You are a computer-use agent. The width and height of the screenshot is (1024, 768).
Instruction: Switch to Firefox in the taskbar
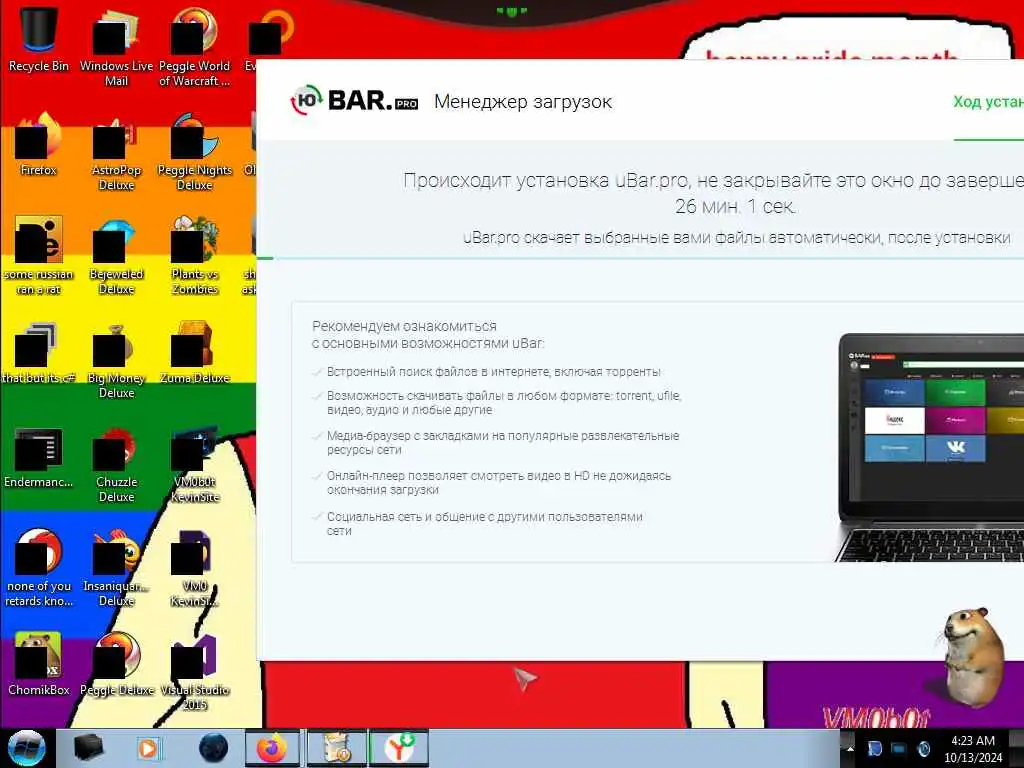click(272, 748)
